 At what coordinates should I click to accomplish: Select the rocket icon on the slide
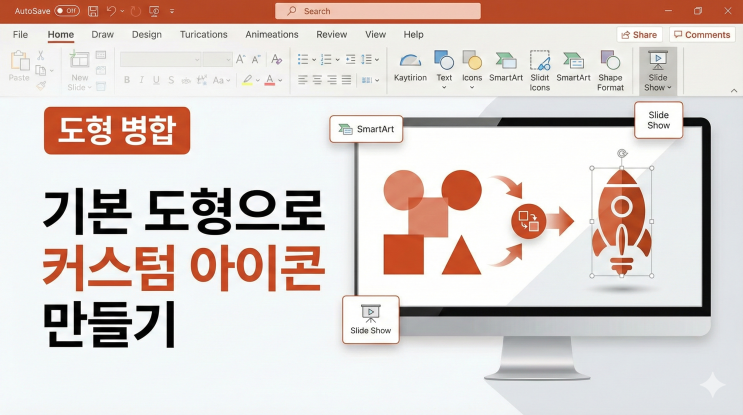click(622, 222)
